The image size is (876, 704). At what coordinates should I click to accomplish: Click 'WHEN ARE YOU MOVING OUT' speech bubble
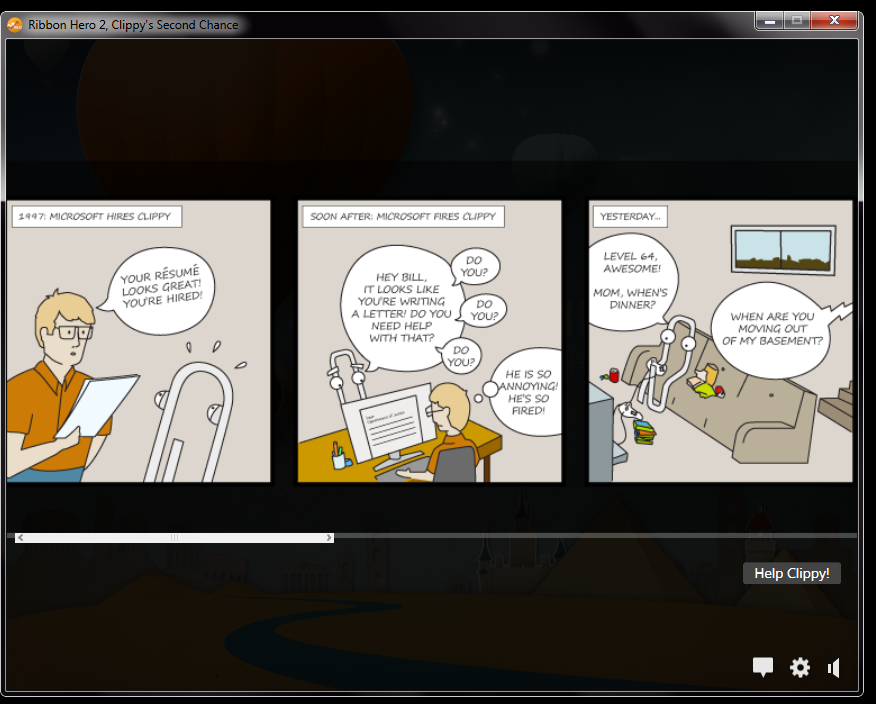click(x=773, y=329)
